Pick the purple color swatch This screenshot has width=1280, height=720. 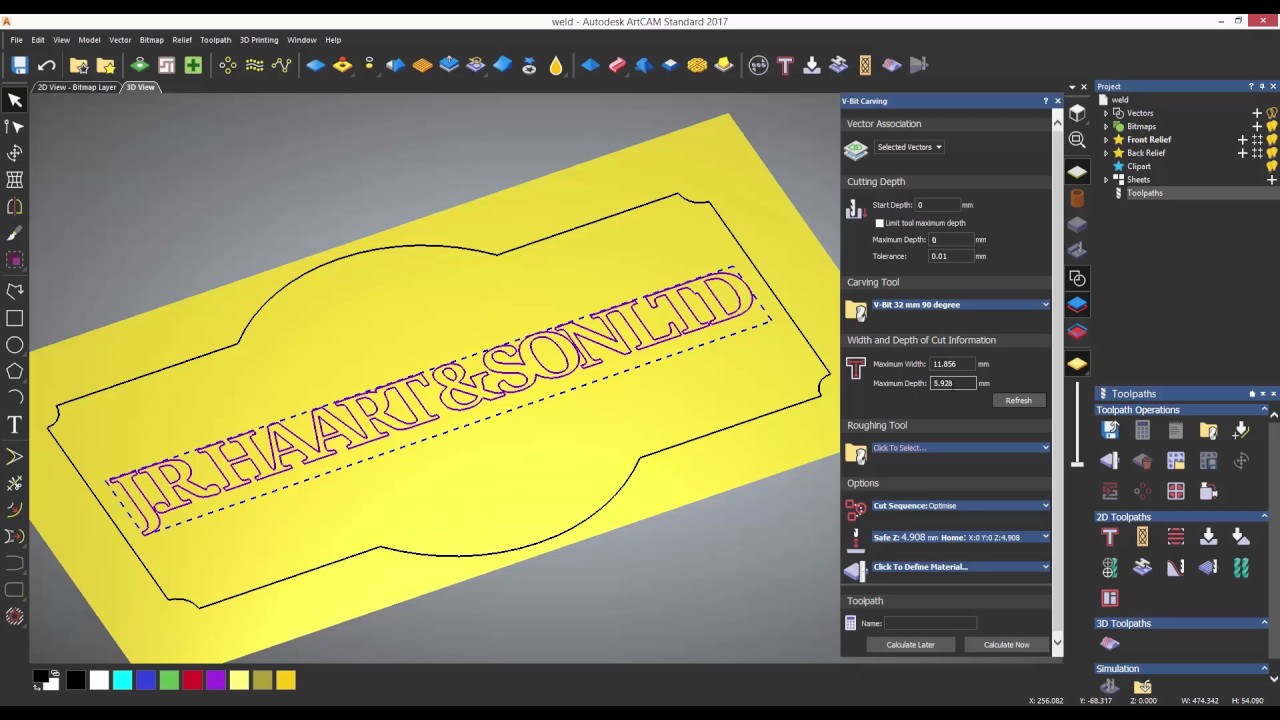pos(215,680)
